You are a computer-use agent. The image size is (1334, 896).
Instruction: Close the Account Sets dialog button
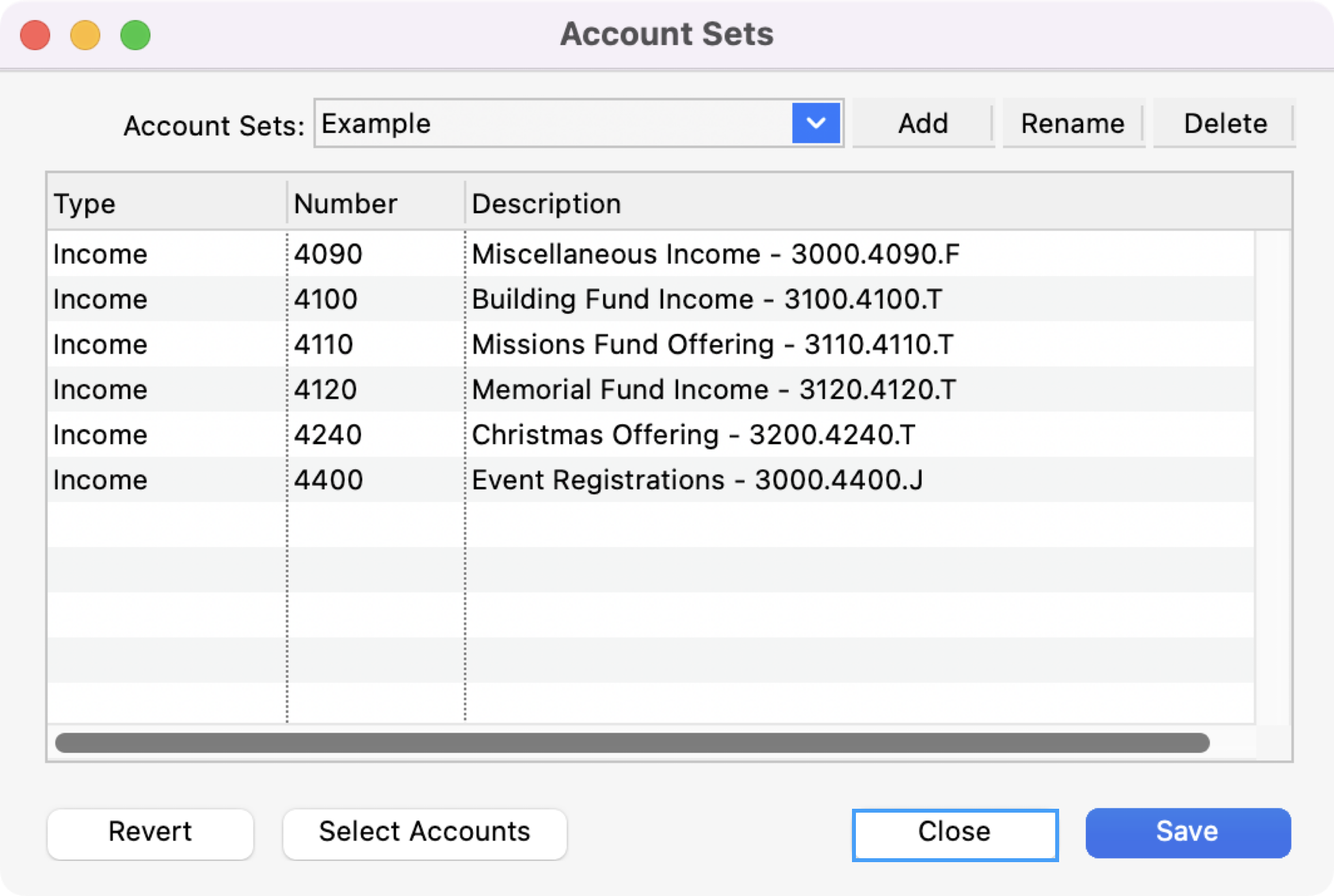tap(954, 833)
